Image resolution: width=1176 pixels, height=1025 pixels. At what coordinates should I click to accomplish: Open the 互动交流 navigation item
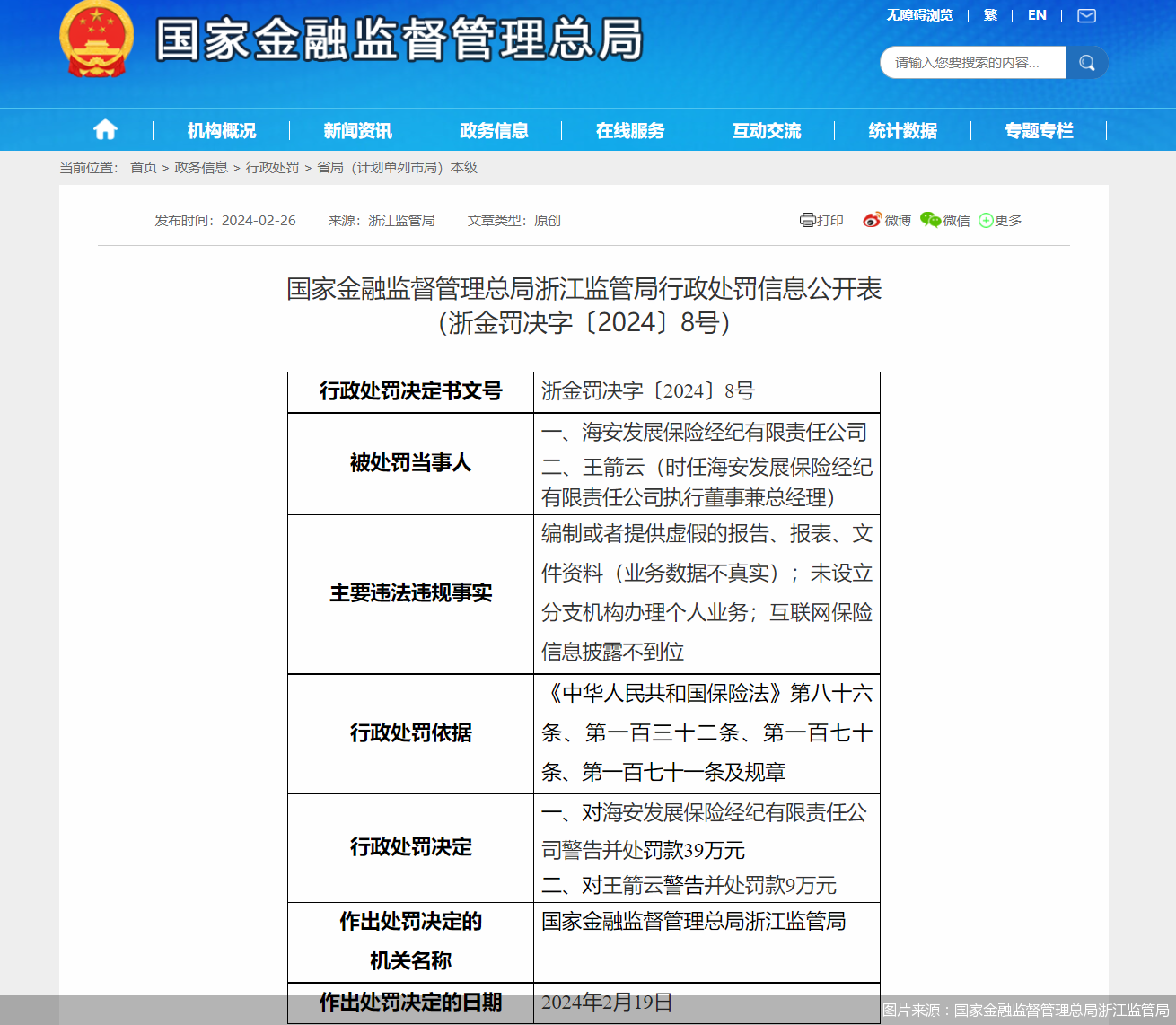767,131
